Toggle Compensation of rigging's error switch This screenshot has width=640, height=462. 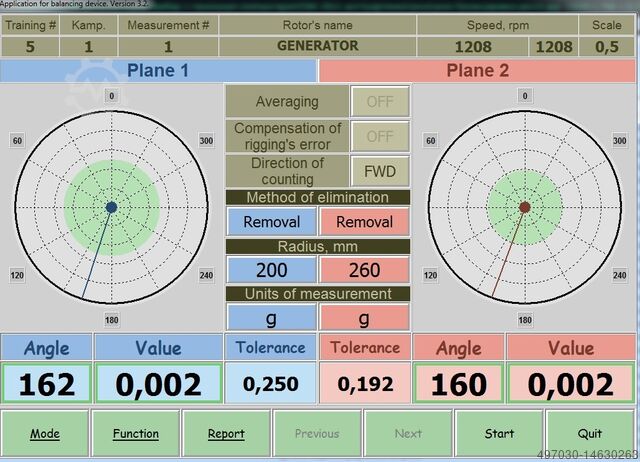click(x=379, y=136)
